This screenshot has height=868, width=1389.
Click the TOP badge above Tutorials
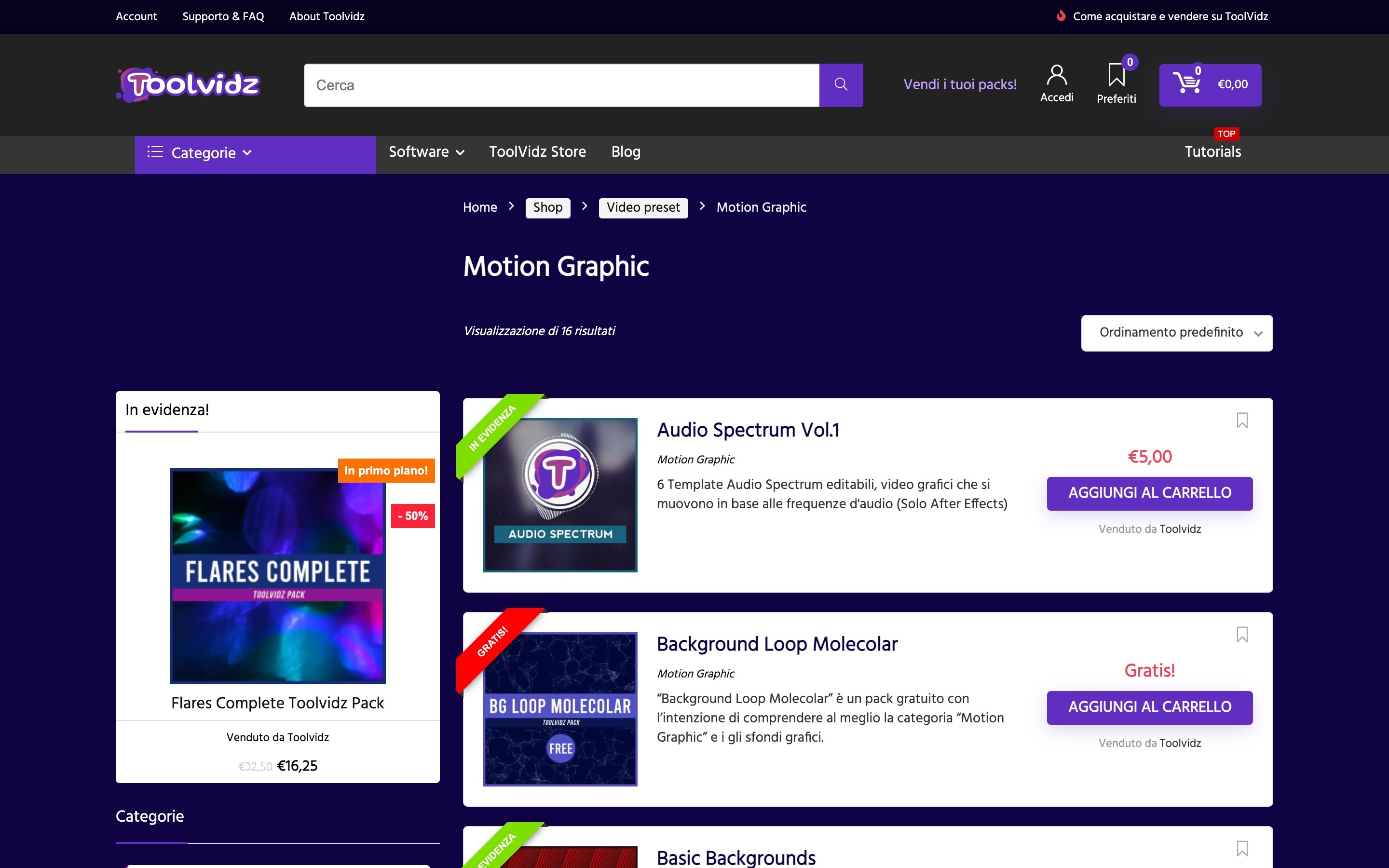point(1226,134)
